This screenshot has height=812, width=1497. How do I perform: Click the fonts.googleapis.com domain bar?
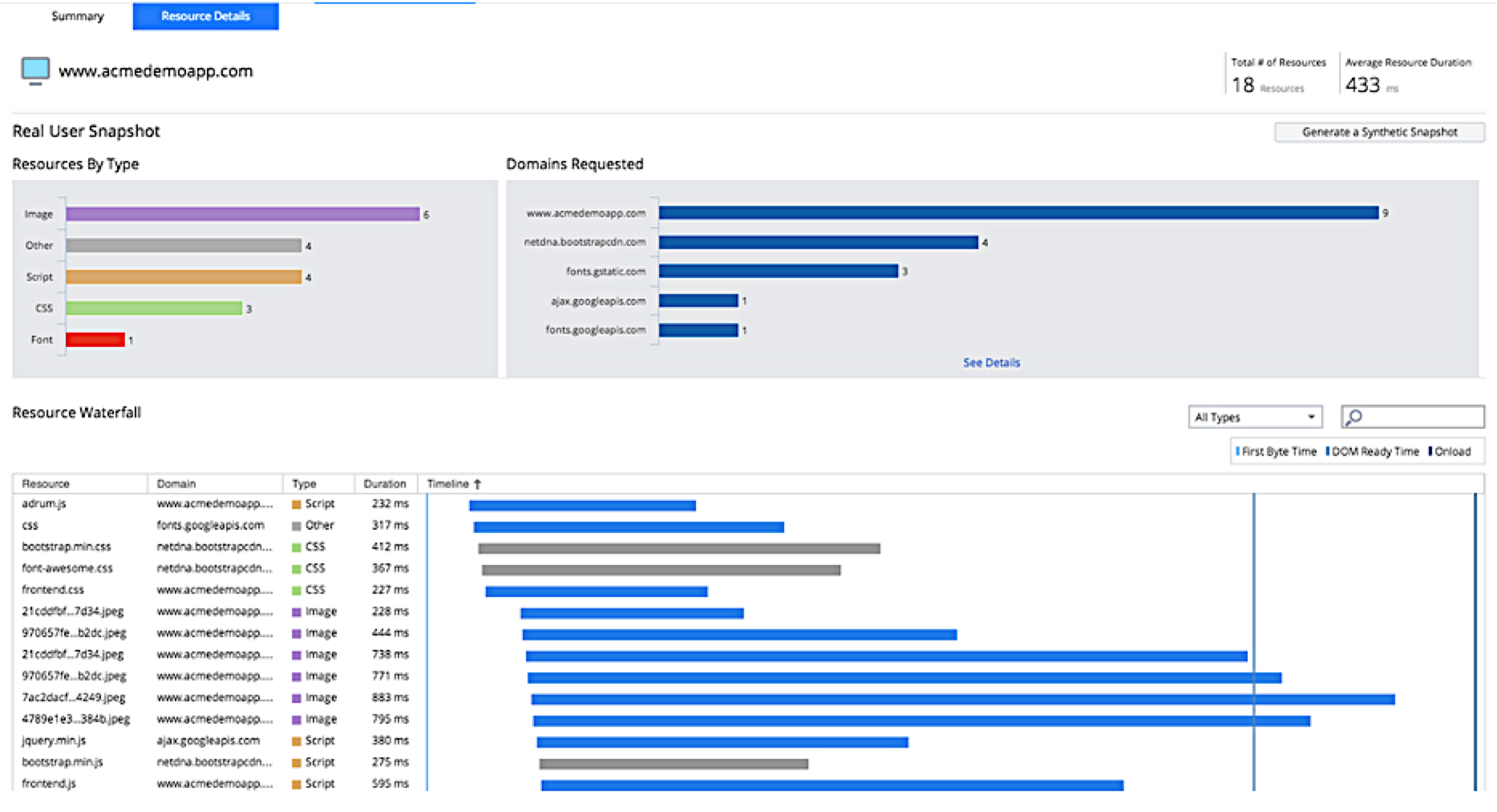[x=698, y=330]
